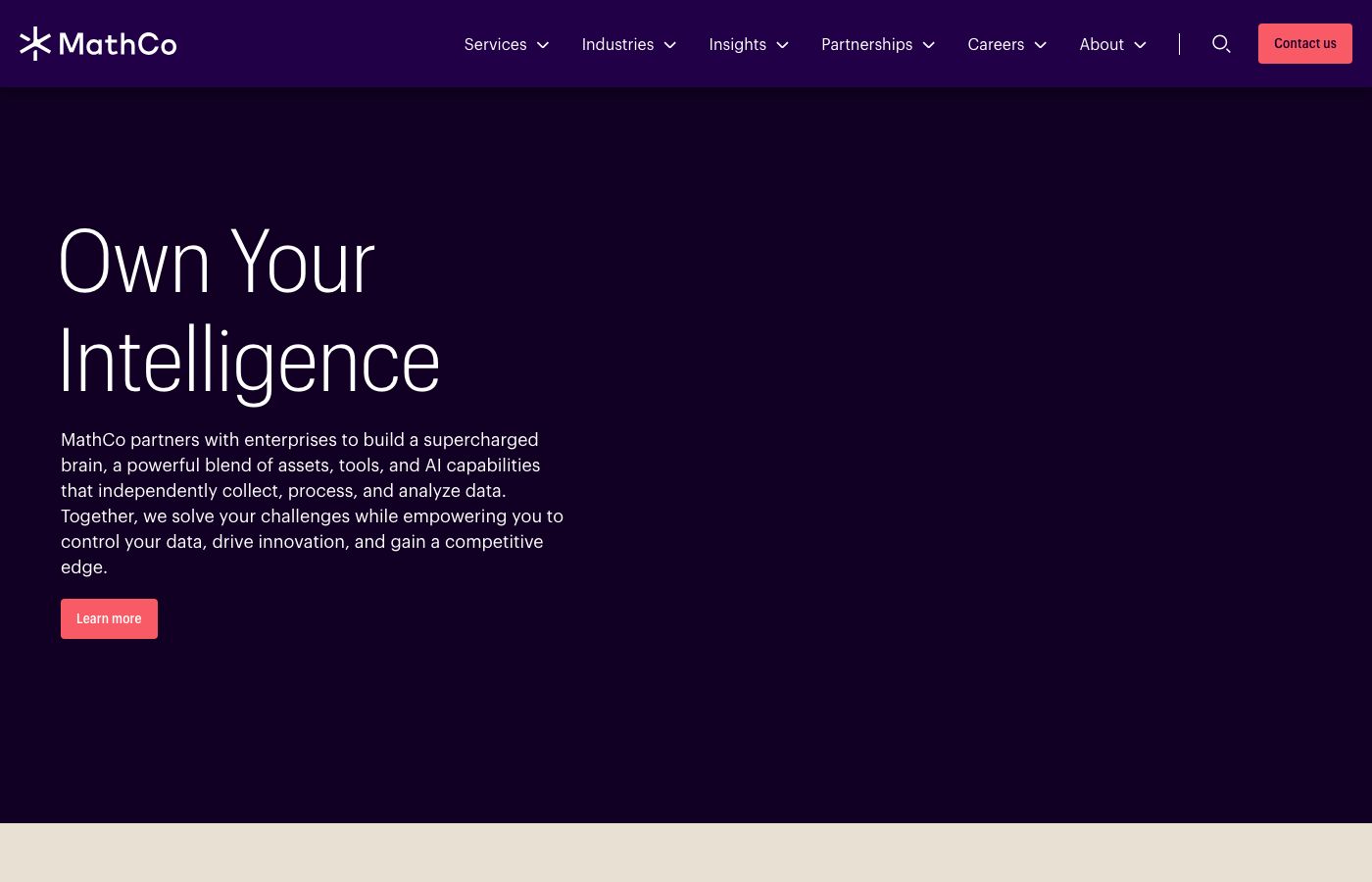This screenshot has height=882, width=1372.
Task: Expand the Services dropdown chevron
Action: point(543,45)
